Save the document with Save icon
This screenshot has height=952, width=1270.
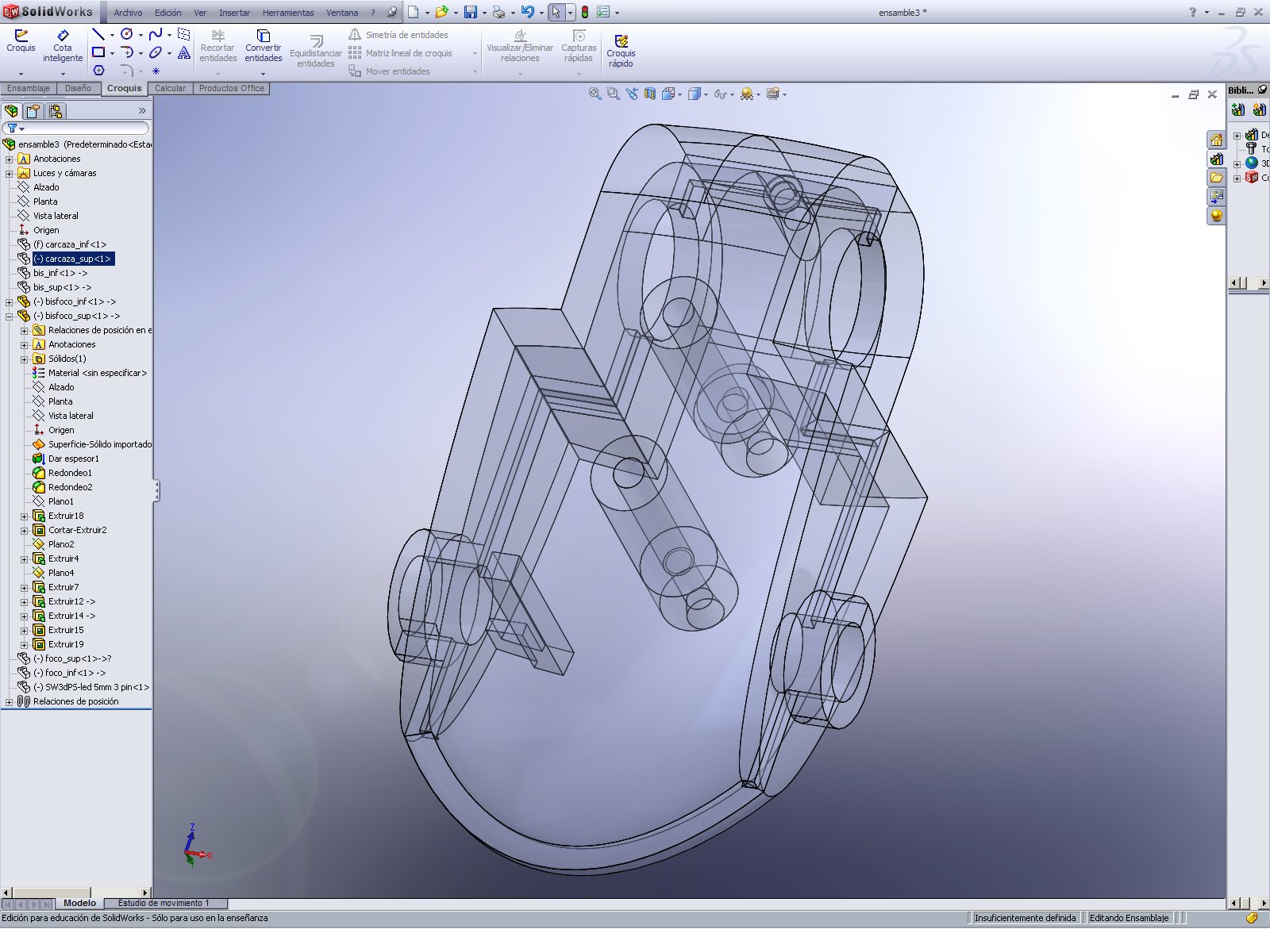point(471,12)
